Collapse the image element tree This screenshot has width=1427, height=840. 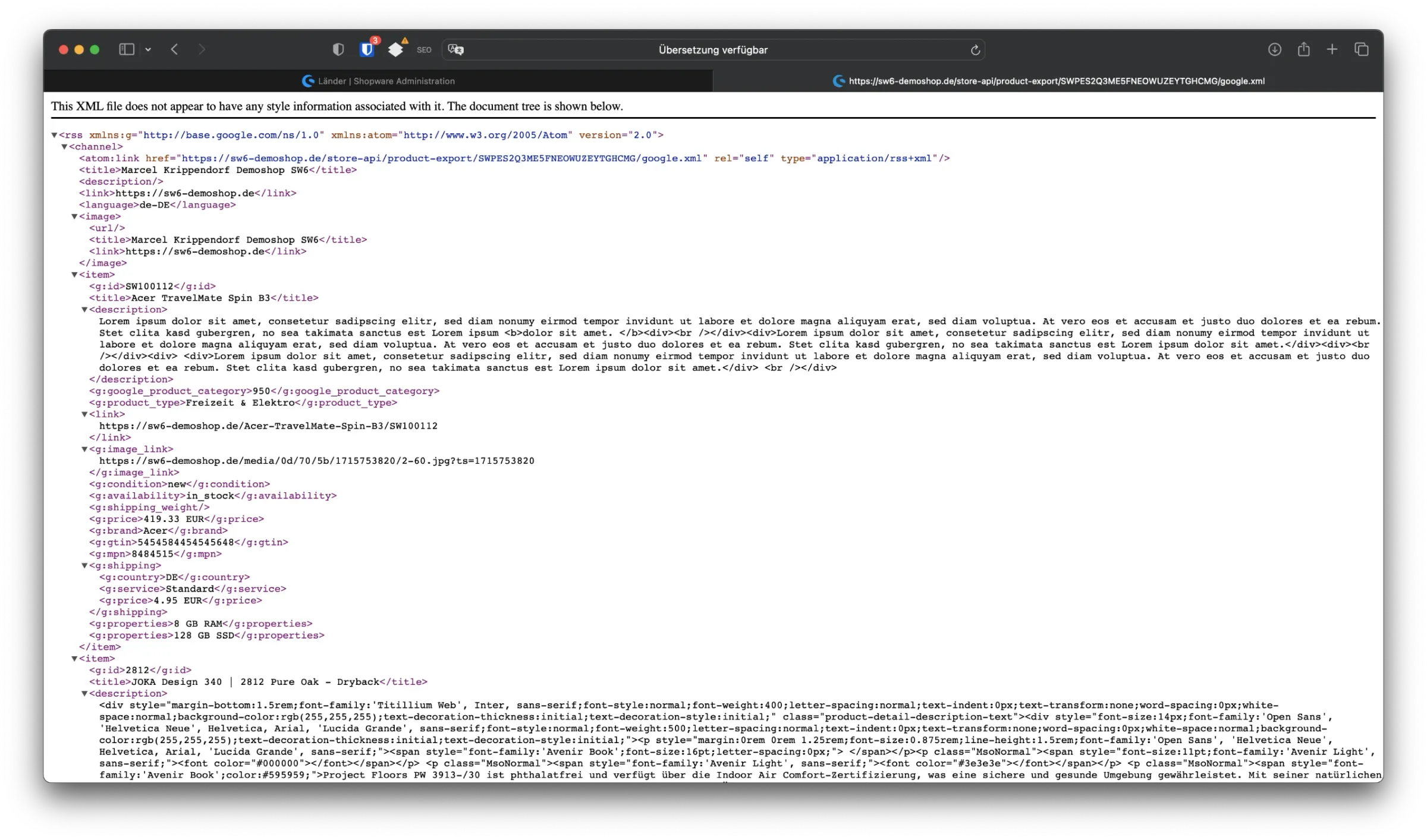pyautogui.click(x=74, y=217)
